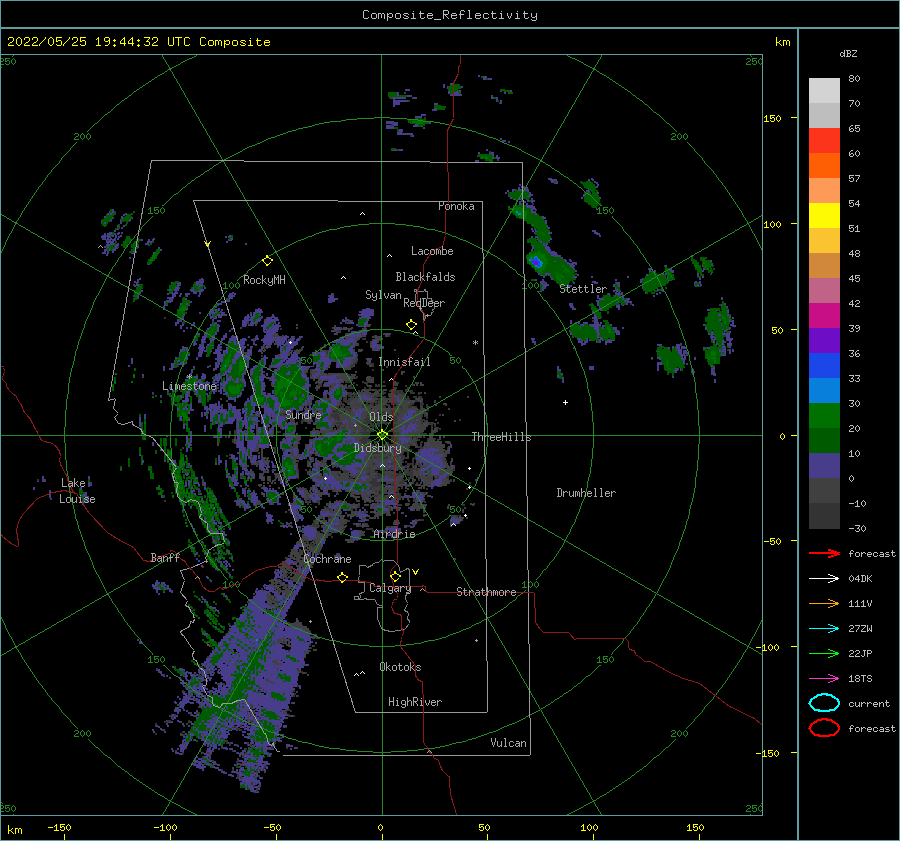Click the Lacombe label
The width and height of the screenshot is (900, 841).
coord(432,251)
